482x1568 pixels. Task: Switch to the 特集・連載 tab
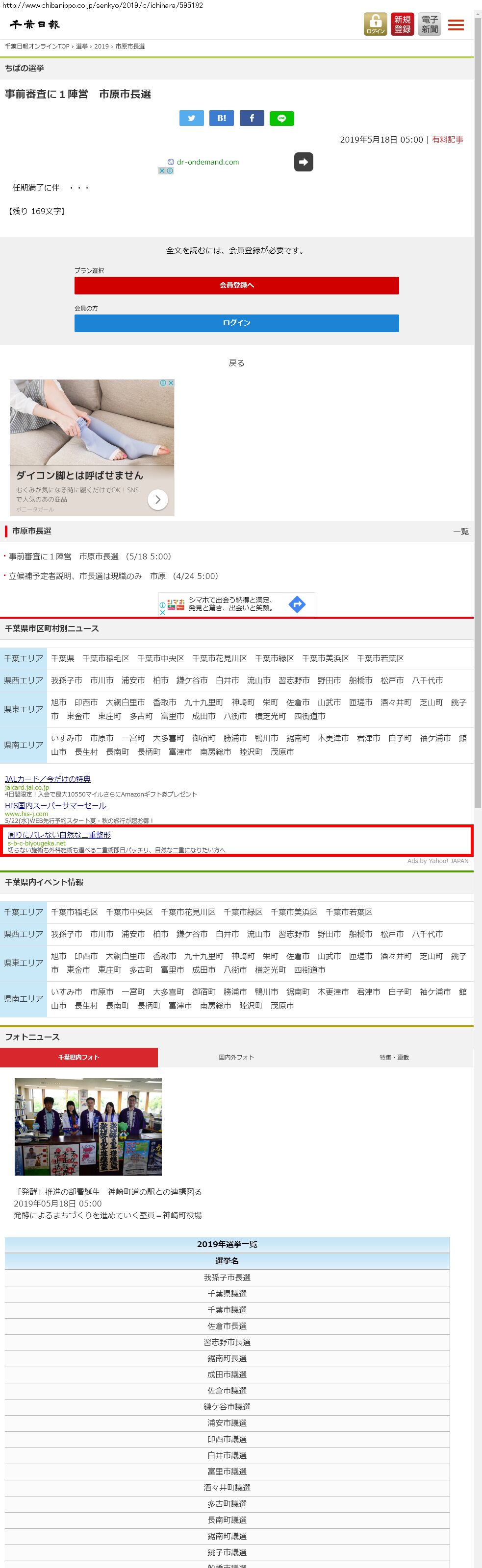tap(394, 1057)
